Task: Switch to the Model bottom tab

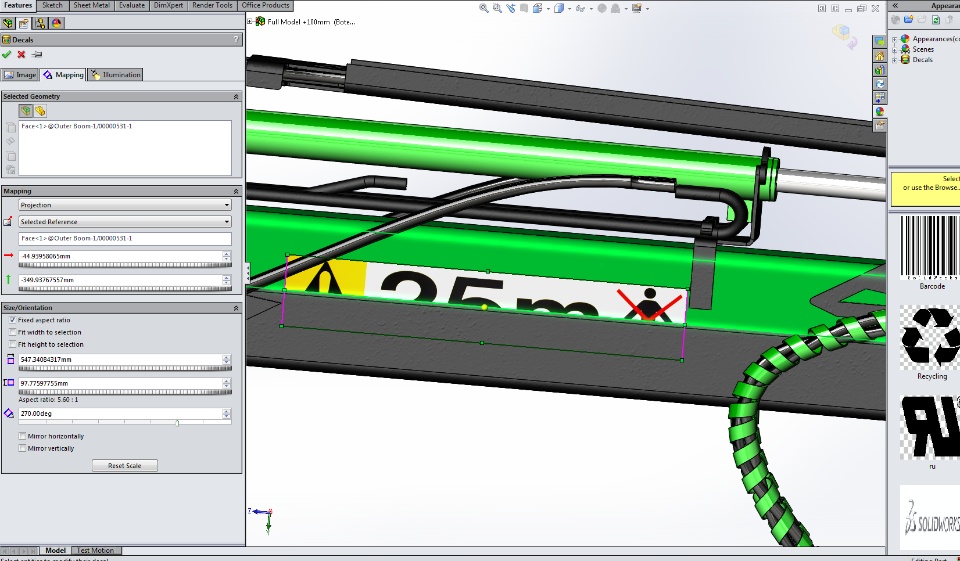Action: pos(55,551)
